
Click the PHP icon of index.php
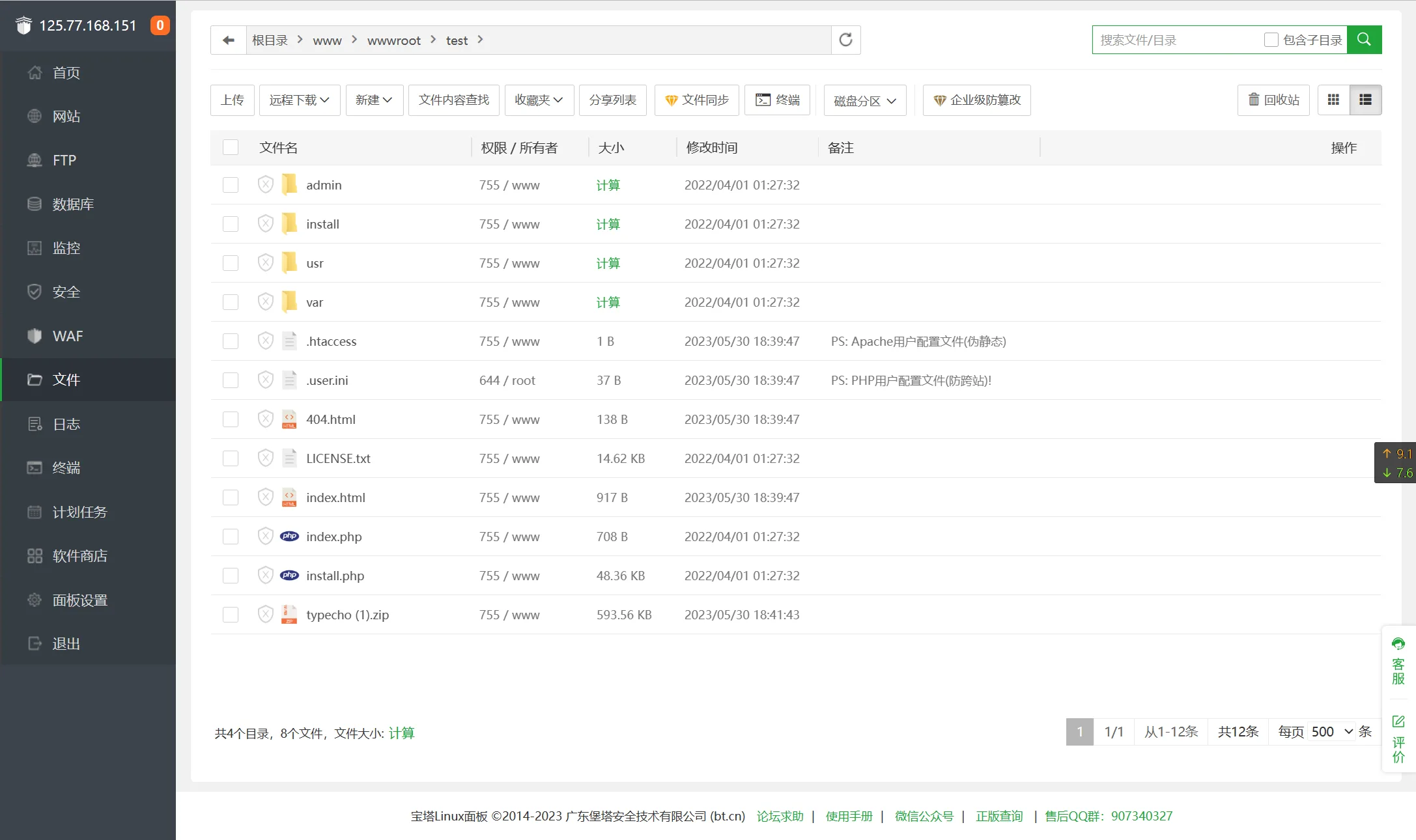pos(289,537)
